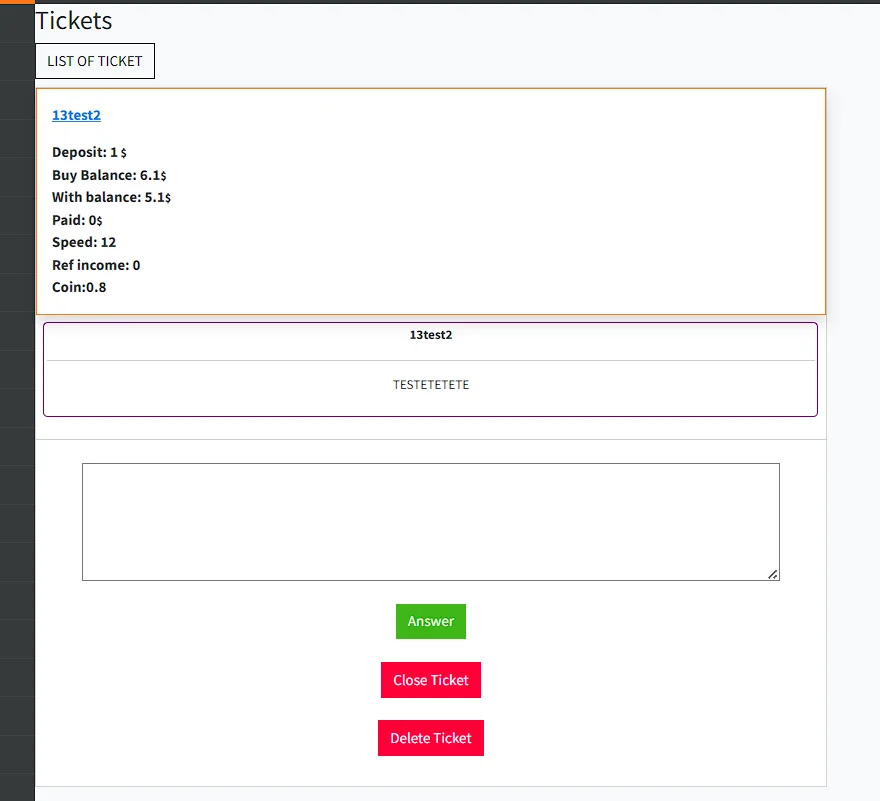
Task: Grab the textarea resize handle
Action: click(x=773, y=574)
